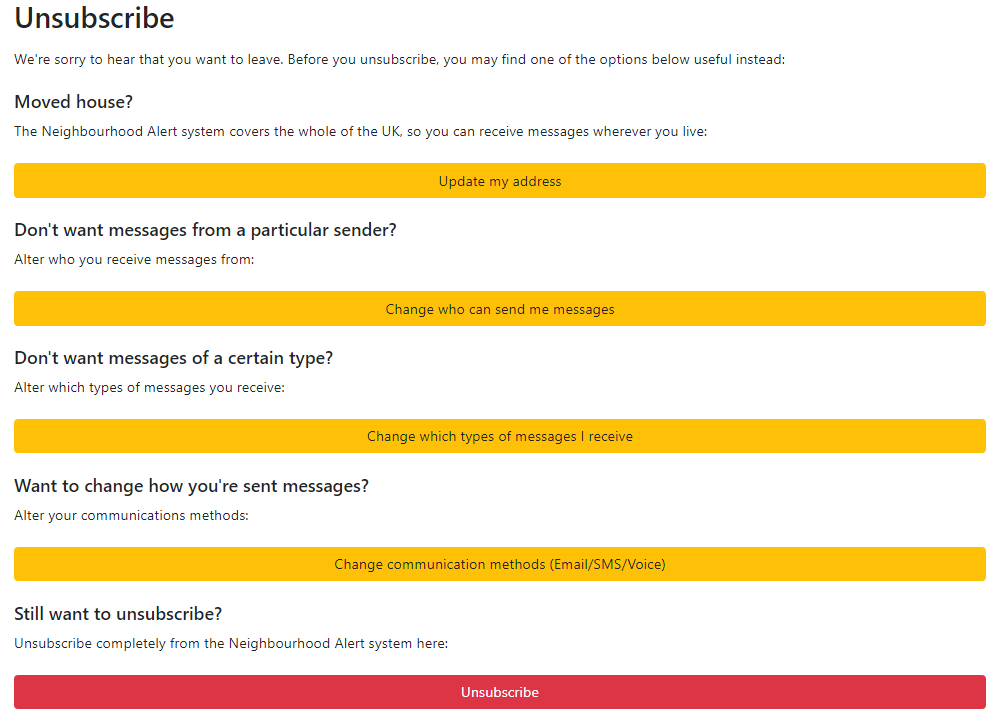The width and height of the screenshot is (1004, 728).
Task: Click the Alter which types of messages text
Action: pos(149,387)
